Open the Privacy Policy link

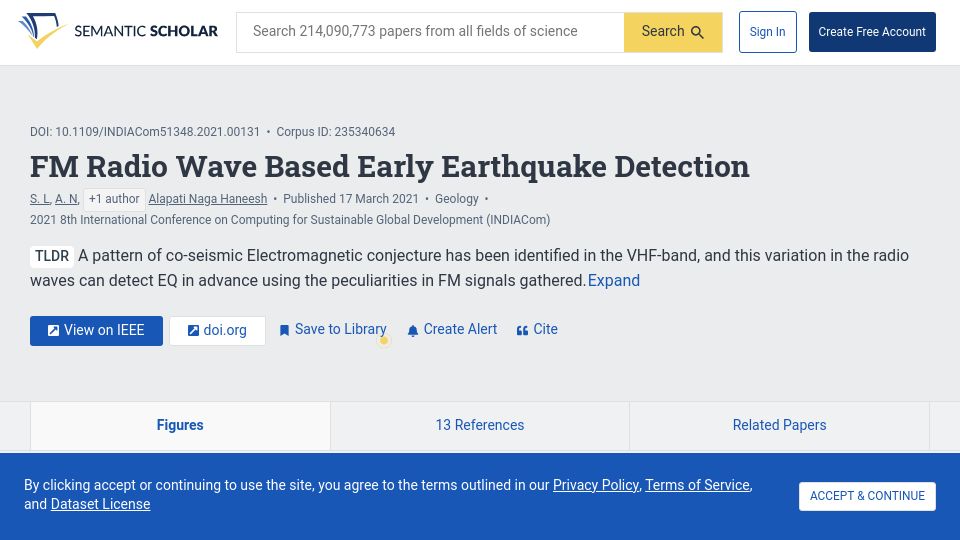(x=596, y=485)
